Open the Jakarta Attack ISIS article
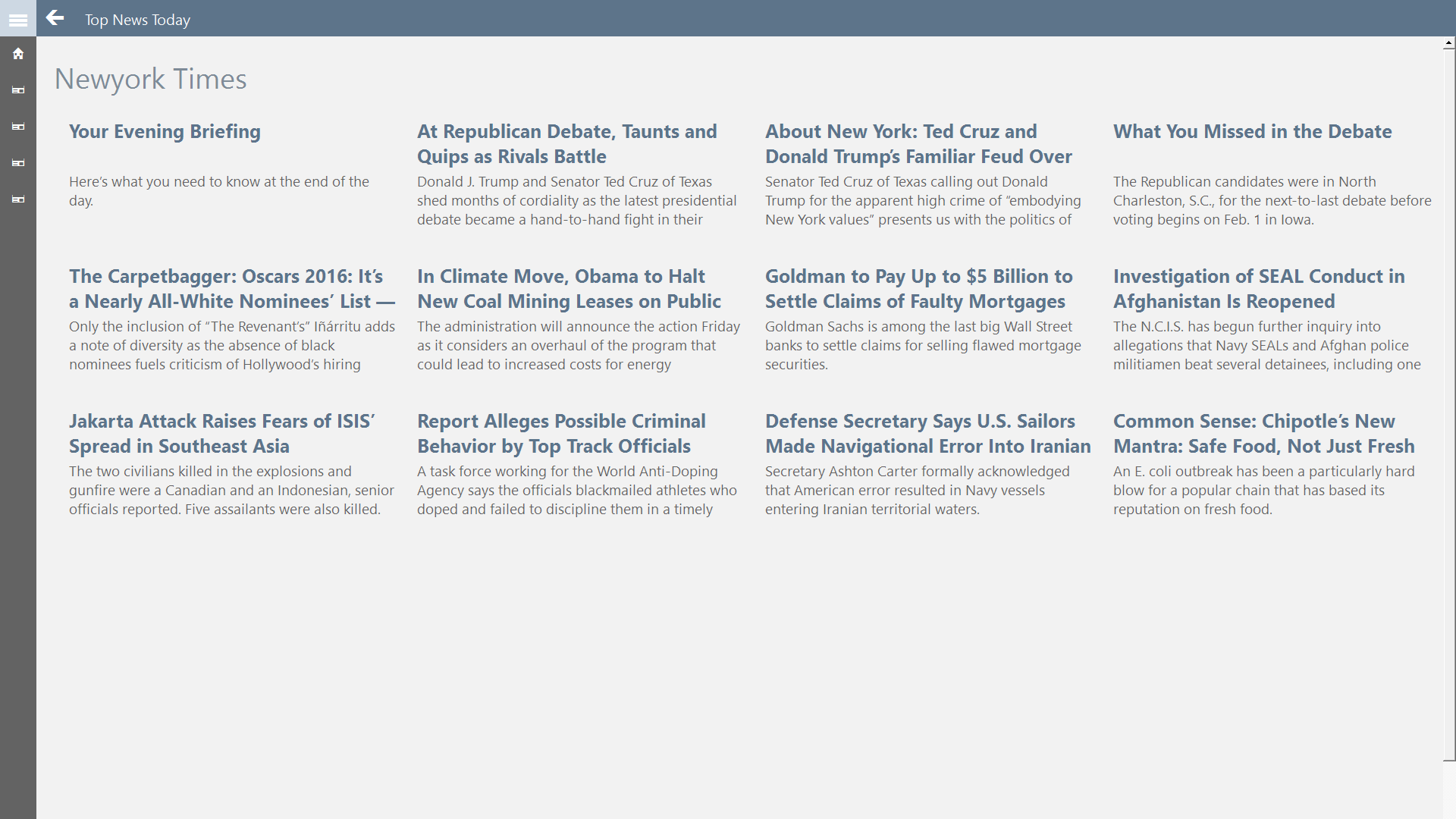This screenshot has width=1456, height=819. click(220, 433)
